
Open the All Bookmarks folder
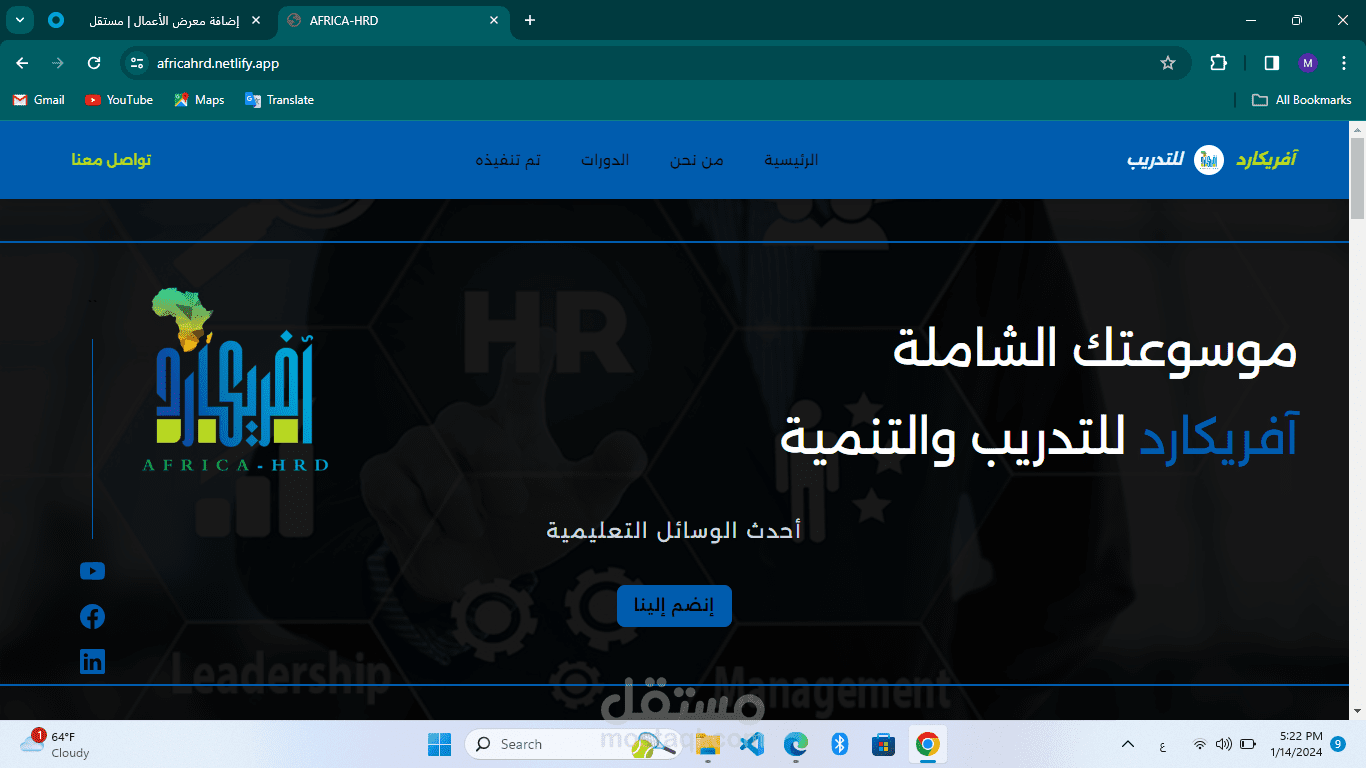pos(1302,100)
